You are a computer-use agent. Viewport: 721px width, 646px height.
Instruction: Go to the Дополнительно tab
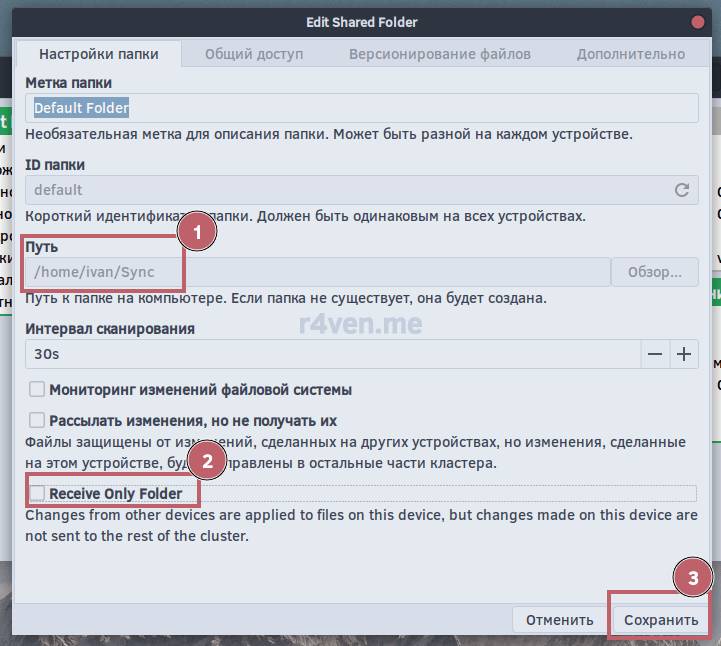coord(630,54)
